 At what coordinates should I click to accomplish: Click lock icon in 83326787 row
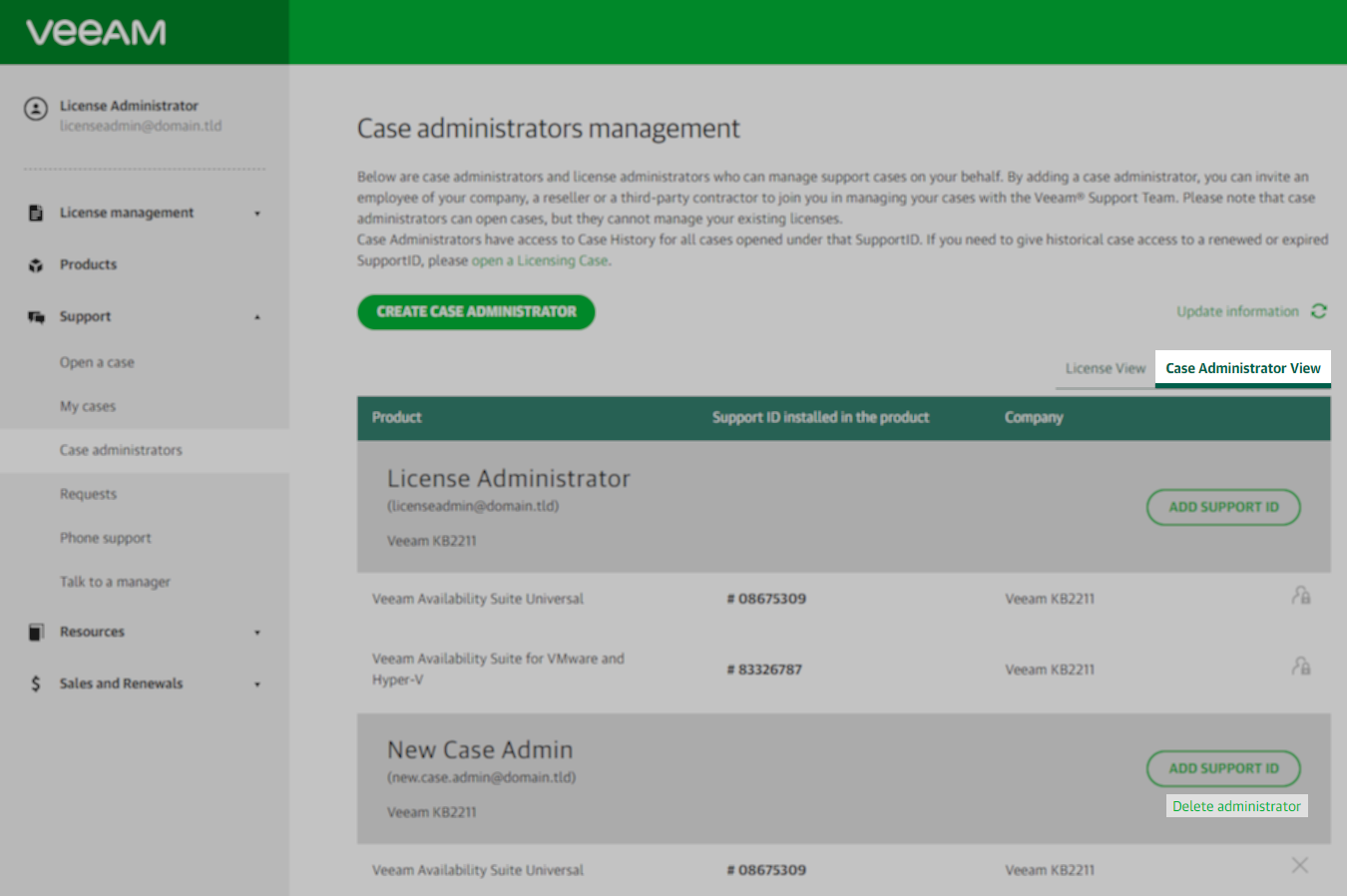[1301, 666]
